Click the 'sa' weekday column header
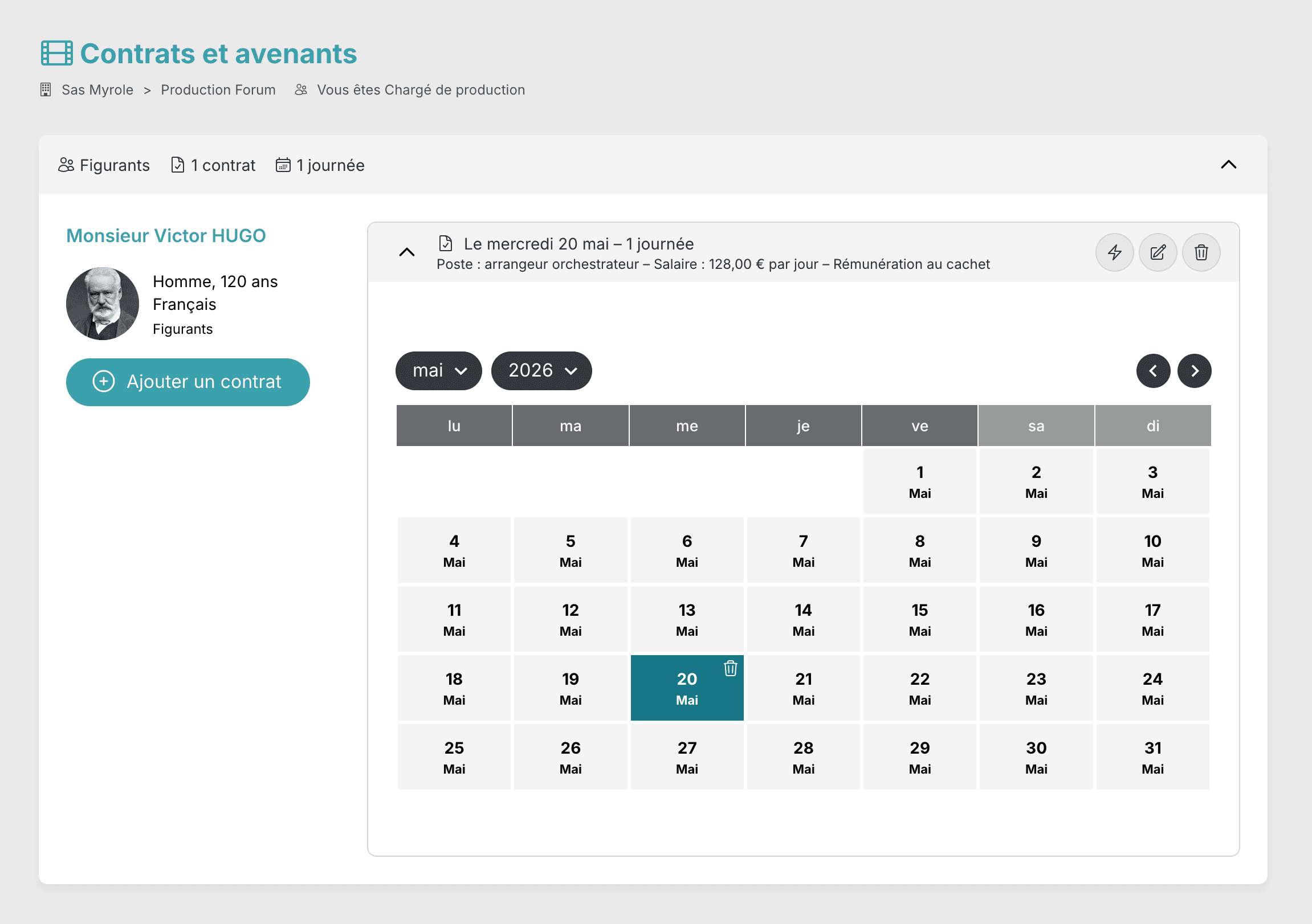The image size is (1312, 924). [x=1036, y=426]
